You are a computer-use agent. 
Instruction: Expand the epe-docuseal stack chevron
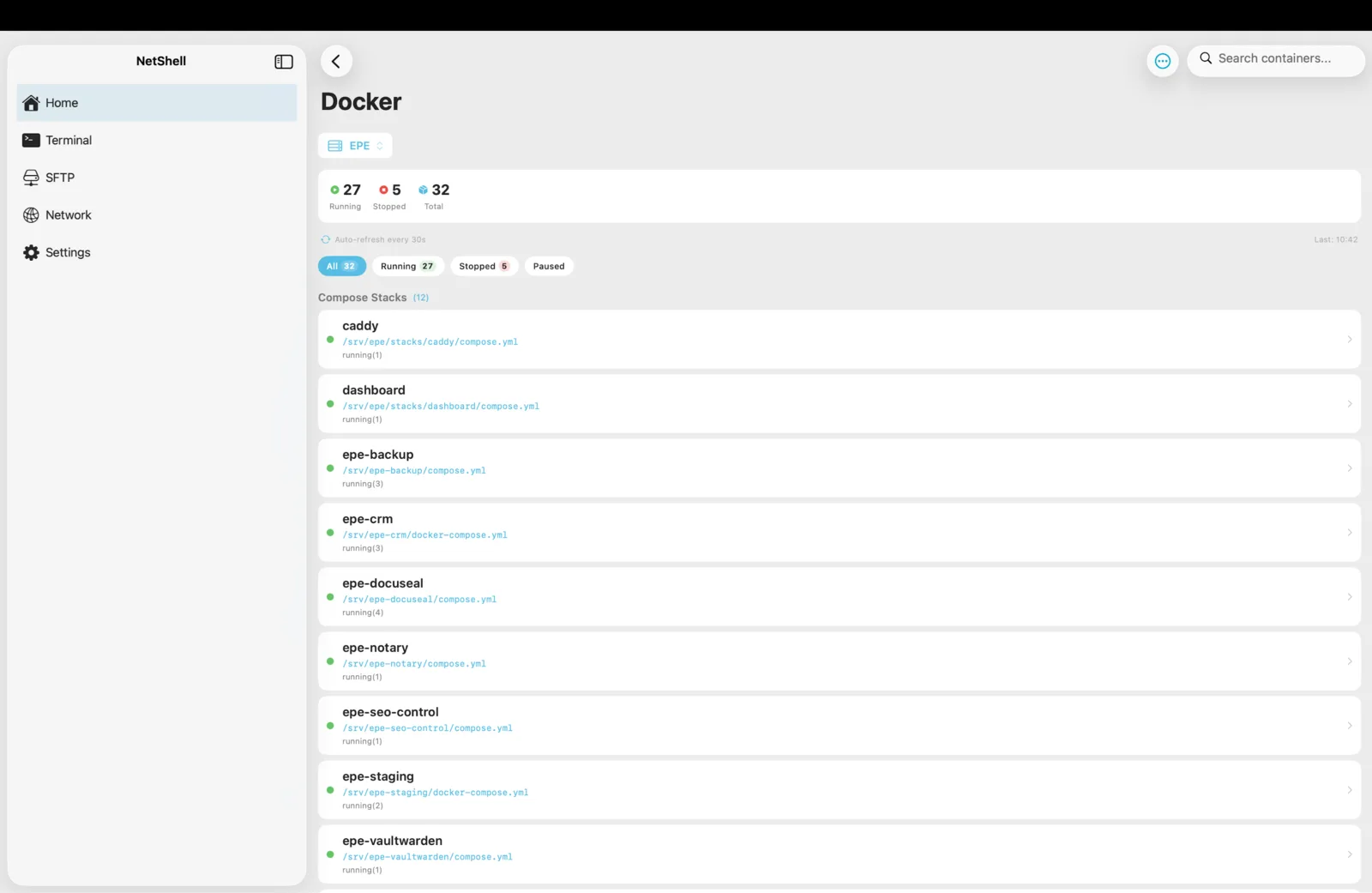pyautogui.click(x=1349, y=597)
